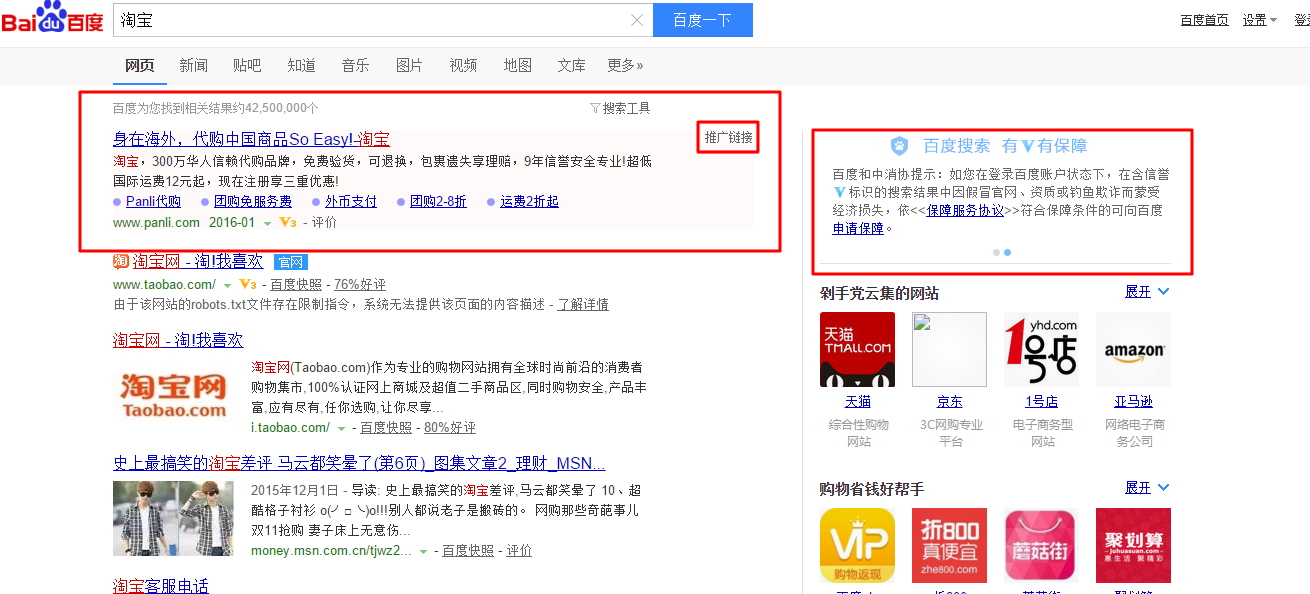Image resolution: width=1310 pixels, height=594 pixels.
Task: Expand 剁手党云集的网站 with 展开
Action: click(1146, 292)
